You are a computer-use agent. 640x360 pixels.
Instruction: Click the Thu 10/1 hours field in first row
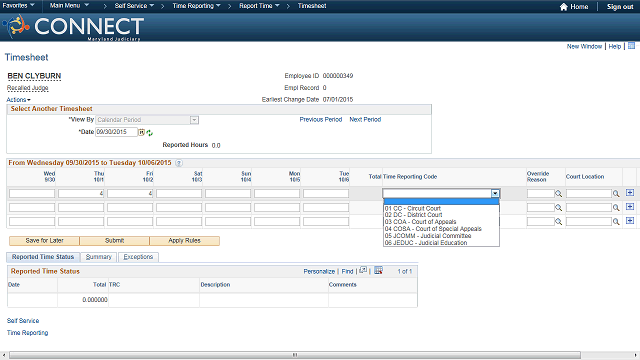pos(81,193)
